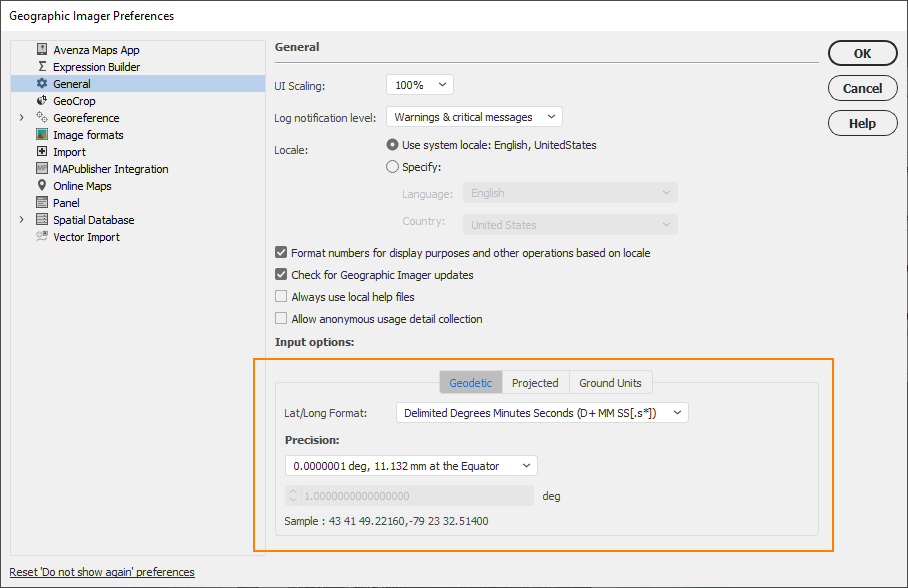The height and width of the screenshot is (588, 908).
Task: Switch to the Projected tab
Action: tap(536, 383)
